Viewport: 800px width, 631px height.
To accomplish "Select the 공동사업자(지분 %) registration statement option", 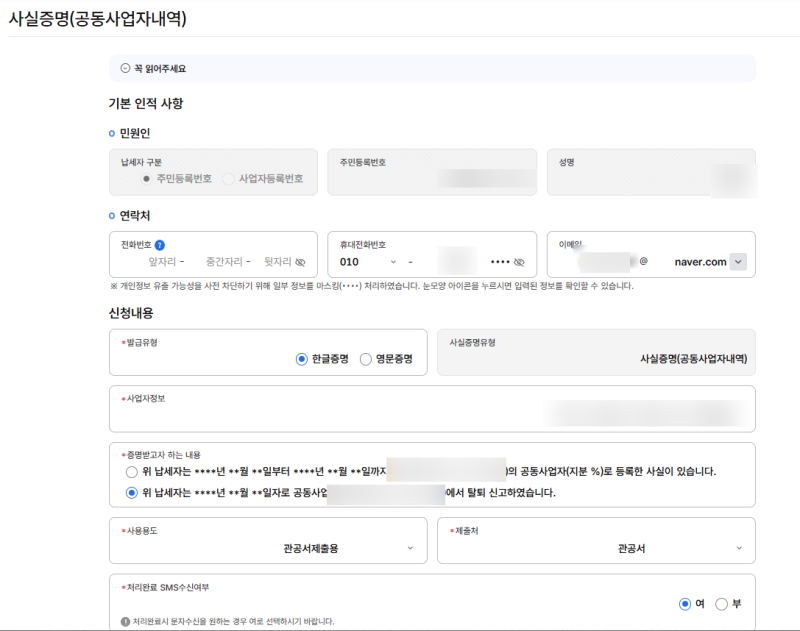I will point(132,472).
